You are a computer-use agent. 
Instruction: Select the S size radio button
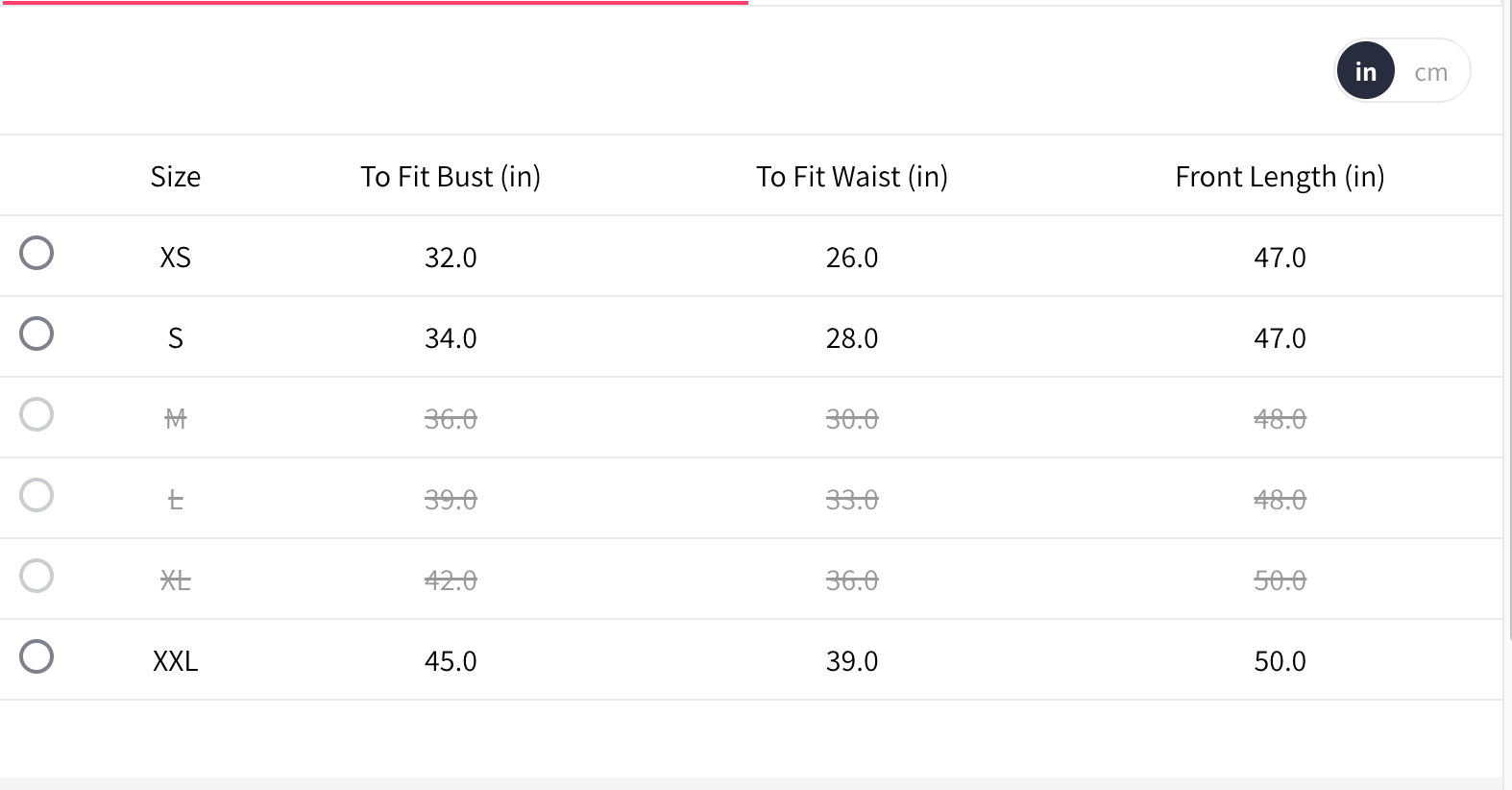(x=37, y=333)
